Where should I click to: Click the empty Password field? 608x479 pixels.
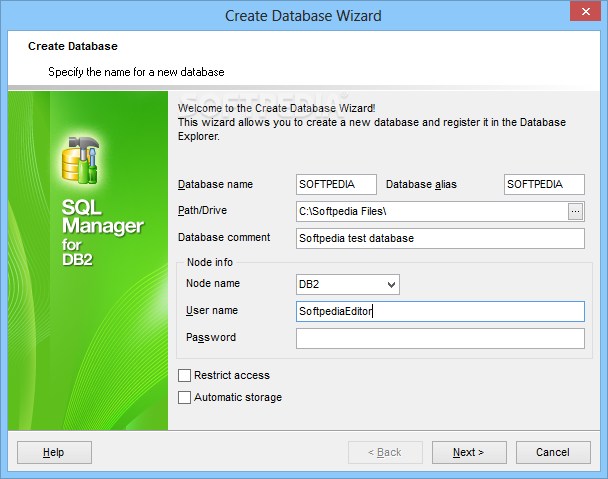click(x=440, y=339)
